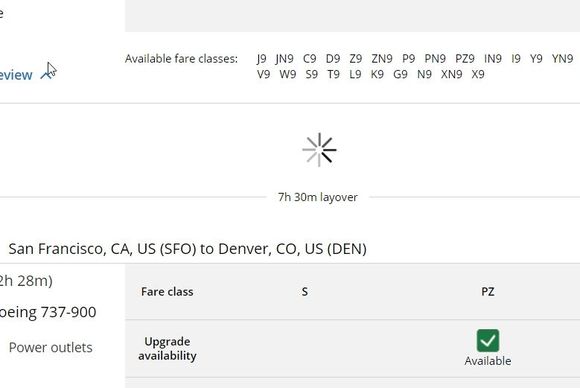The width and height of the screenshot is (580, 388).
Task: Click the PZ fare class column header
Action: [x=488, y=292]
